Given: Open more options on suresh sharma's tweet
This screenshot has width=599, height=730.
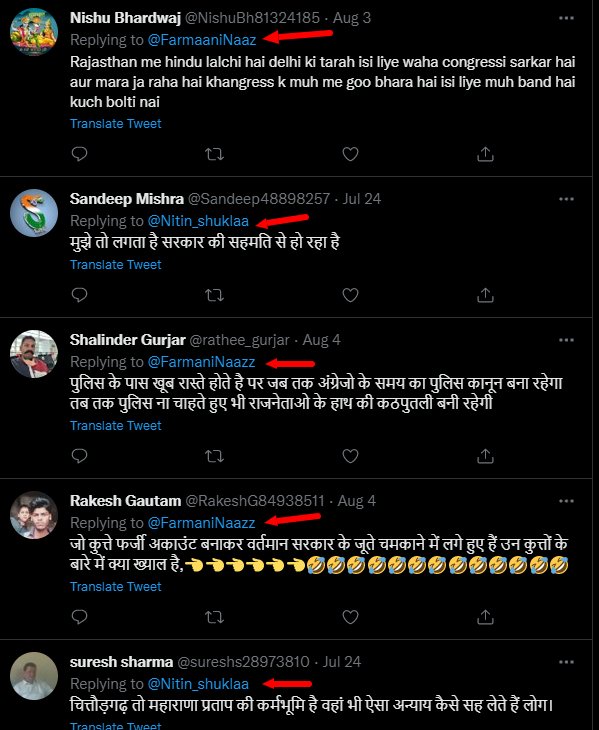Looking at the screenshot, I should coord(566,662).
